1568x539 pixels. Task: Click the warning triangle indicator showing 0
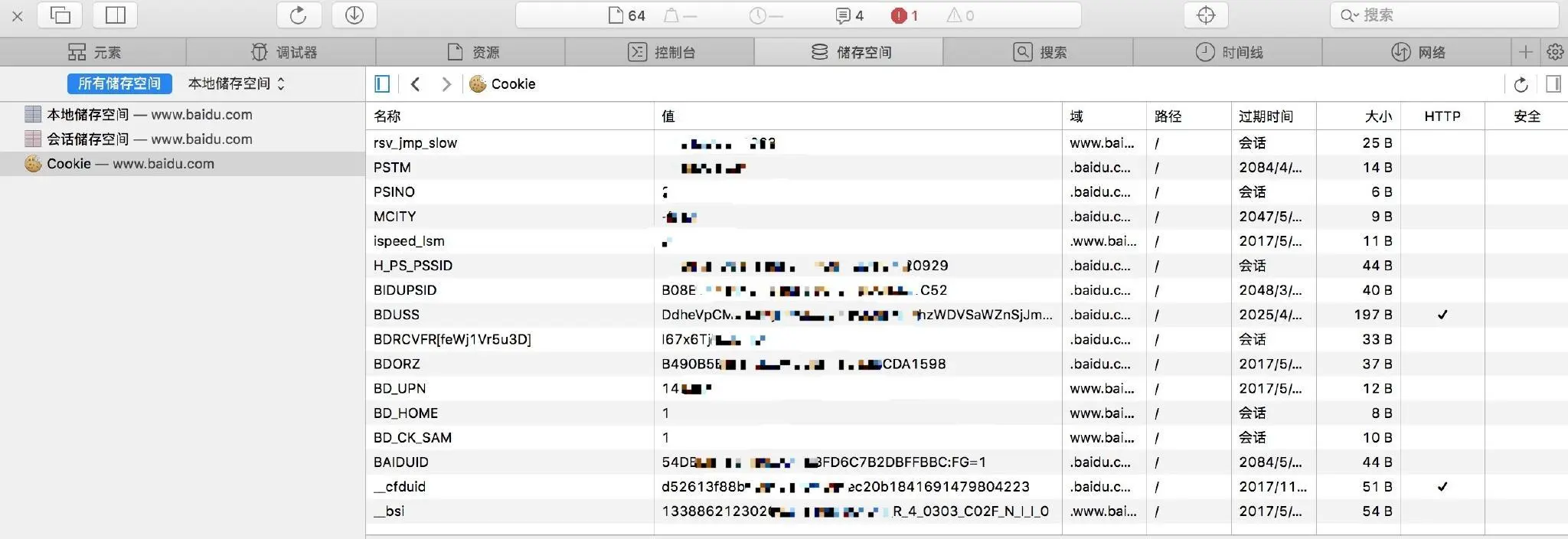point(960,15)
